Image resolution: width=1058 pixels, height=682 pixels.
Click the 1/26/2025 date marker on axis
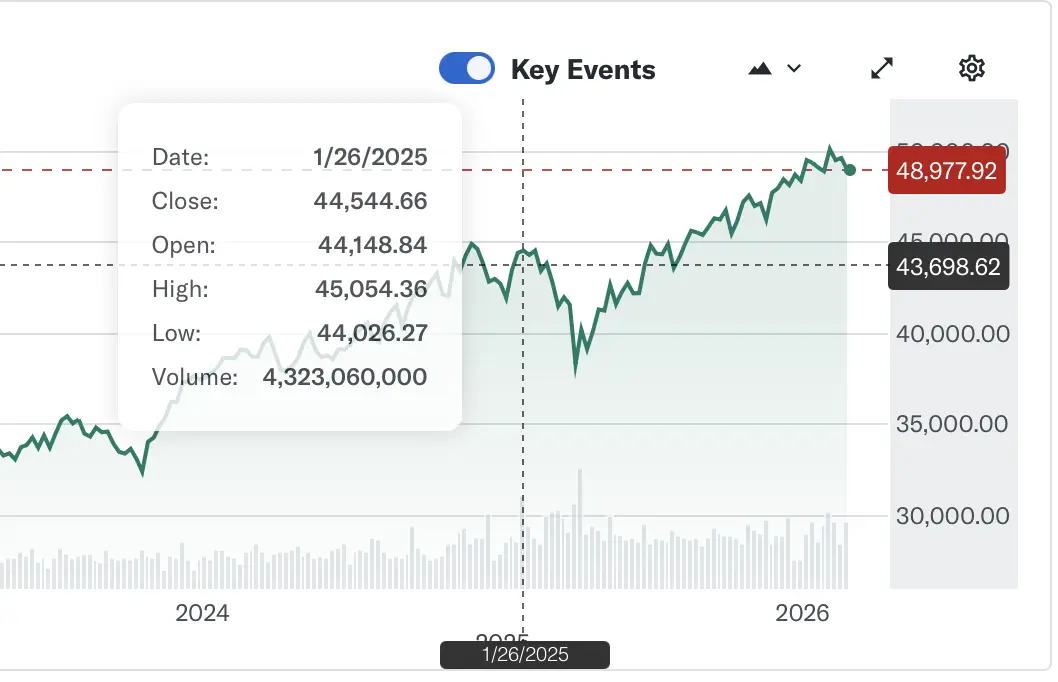[x=525, y=655]
